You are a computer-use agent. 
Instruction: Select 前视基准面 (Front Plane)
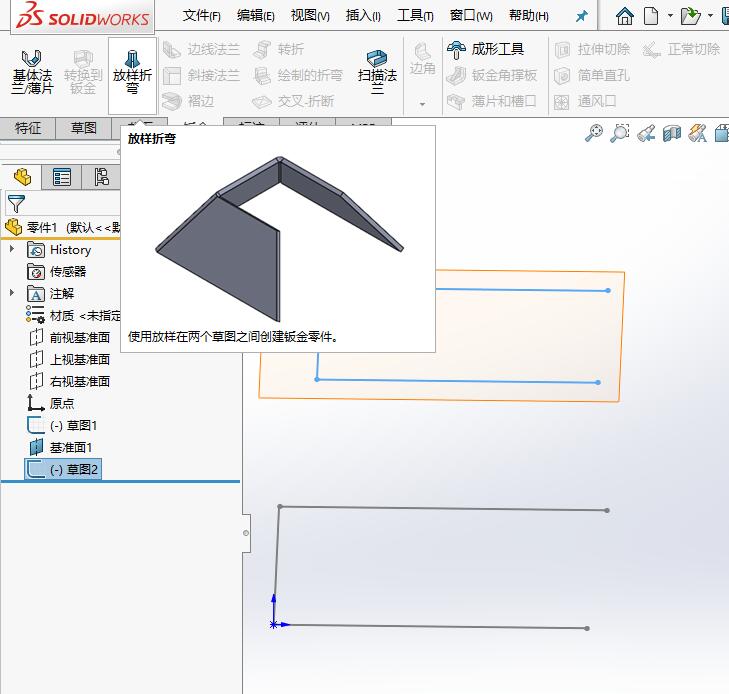pyautogui.click(x=69, y=337)
